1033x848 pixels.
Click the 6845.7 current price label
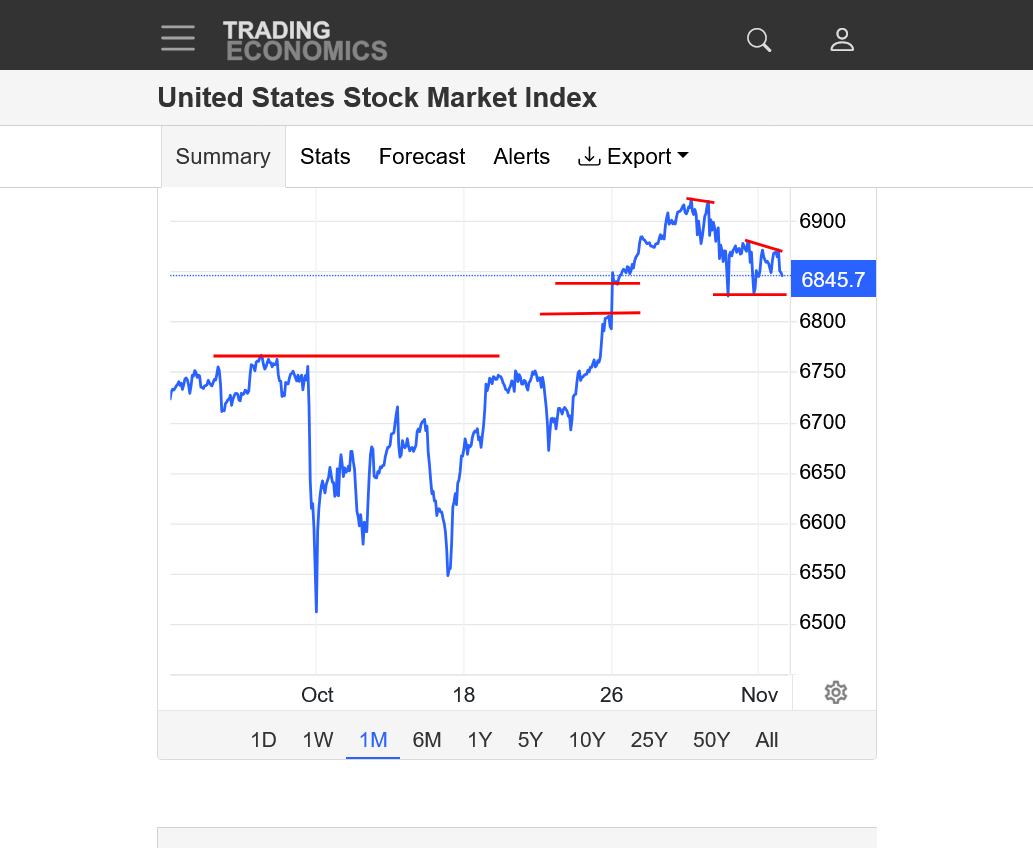833,280
